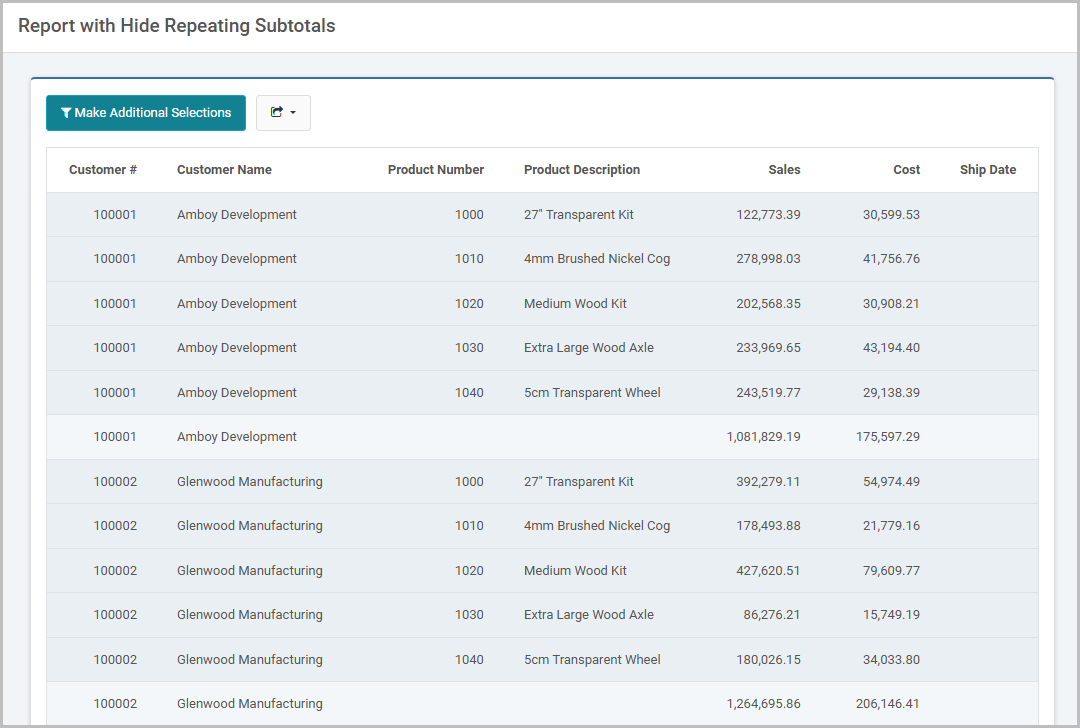The width and height of the screenshot is (1080, 728).
Task: Select cost value 34,033.80
Action: [891, 659]
